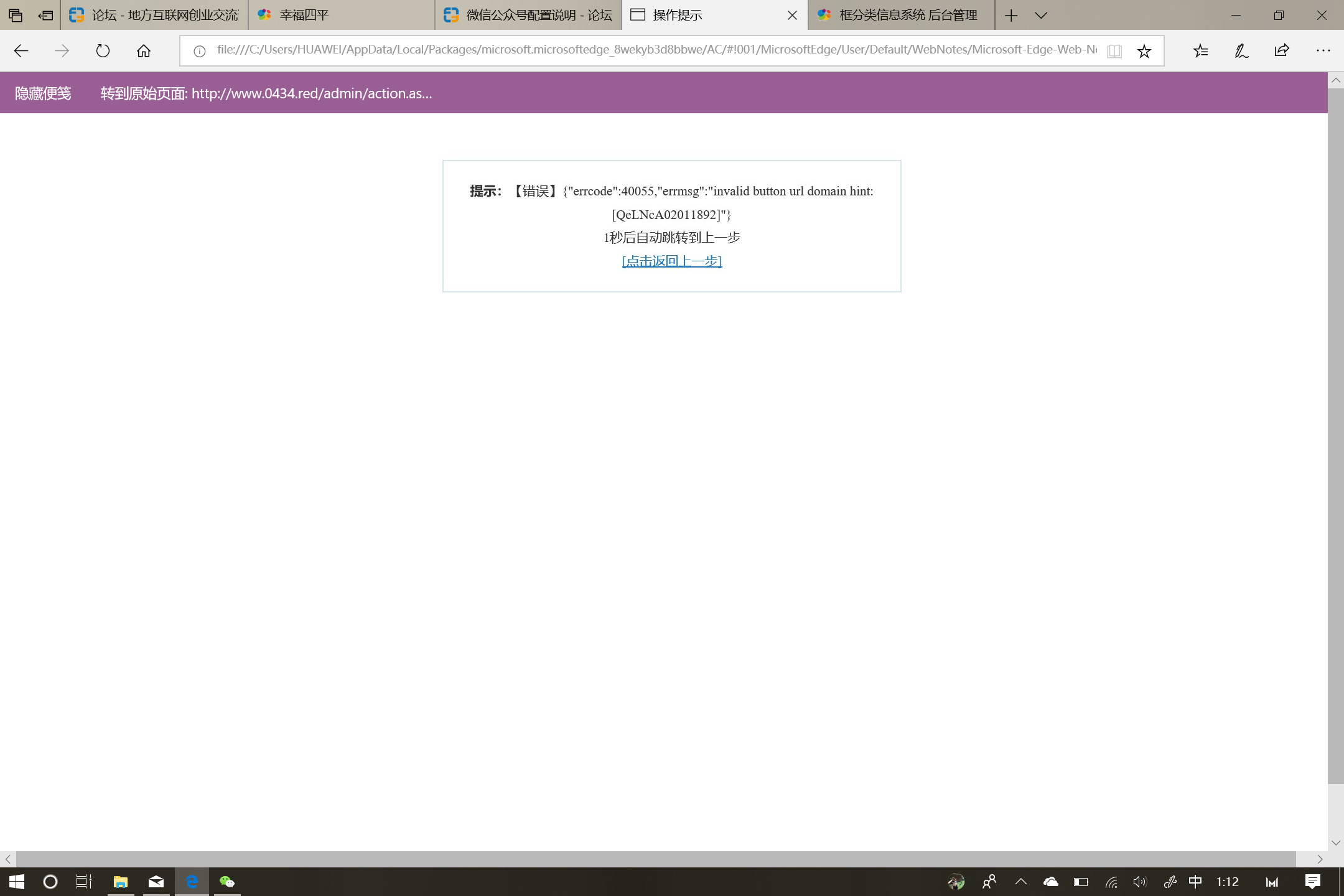Open the Favorites hub list icon
The width and height of the screenshot is (1344, 896).
pyautogui.click(x=1200, y=51)
